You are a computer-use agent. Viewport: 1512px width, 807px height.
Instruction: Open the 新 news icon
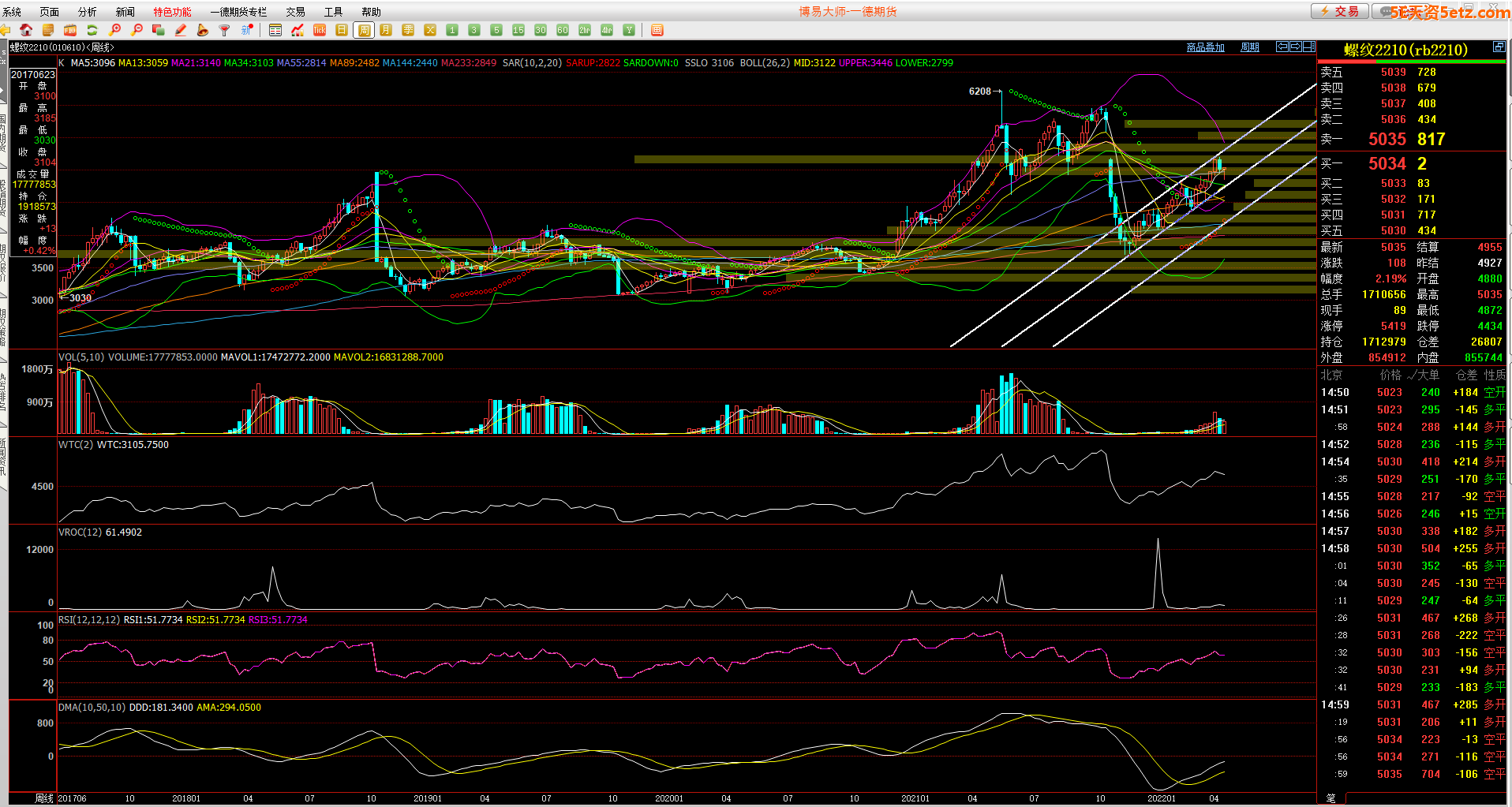pos(247,30)
